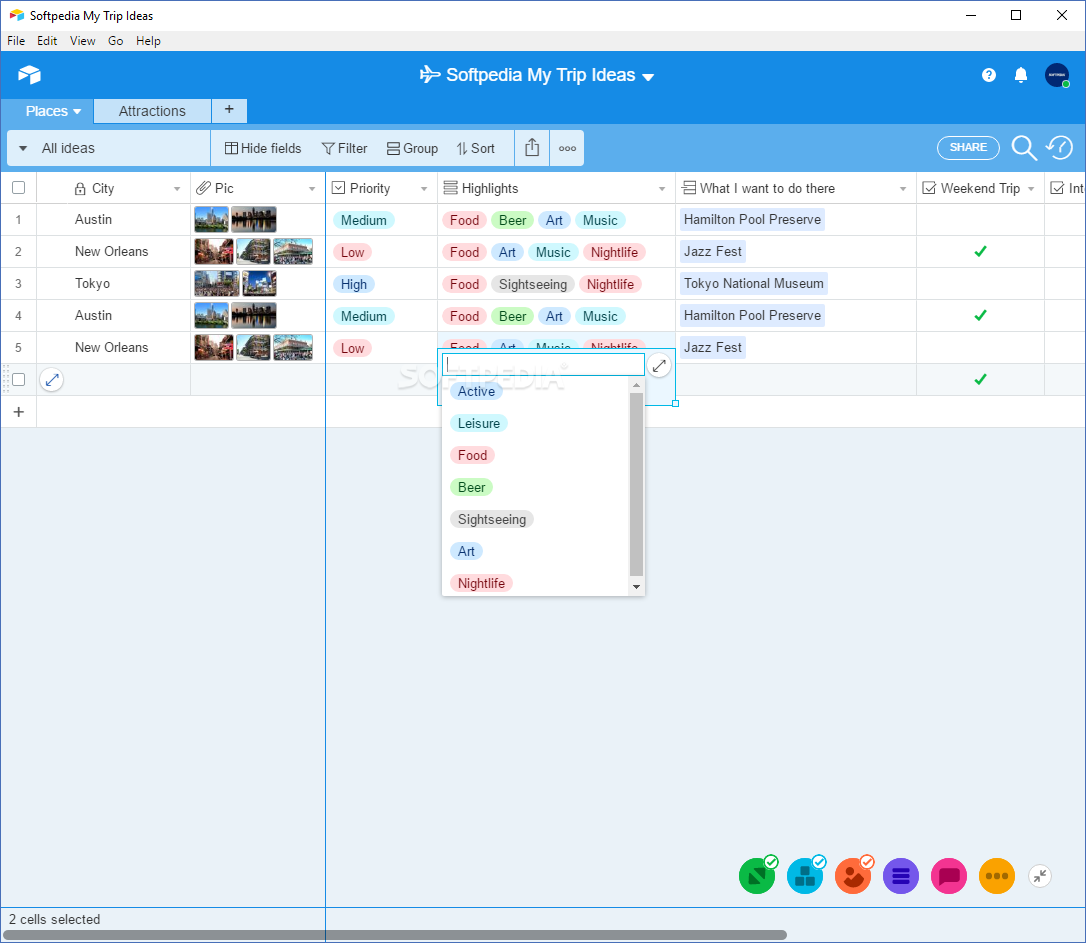Choose the Active option in dropdown
This screenshot has width=1086, height=943.
(x=477, y=391)
